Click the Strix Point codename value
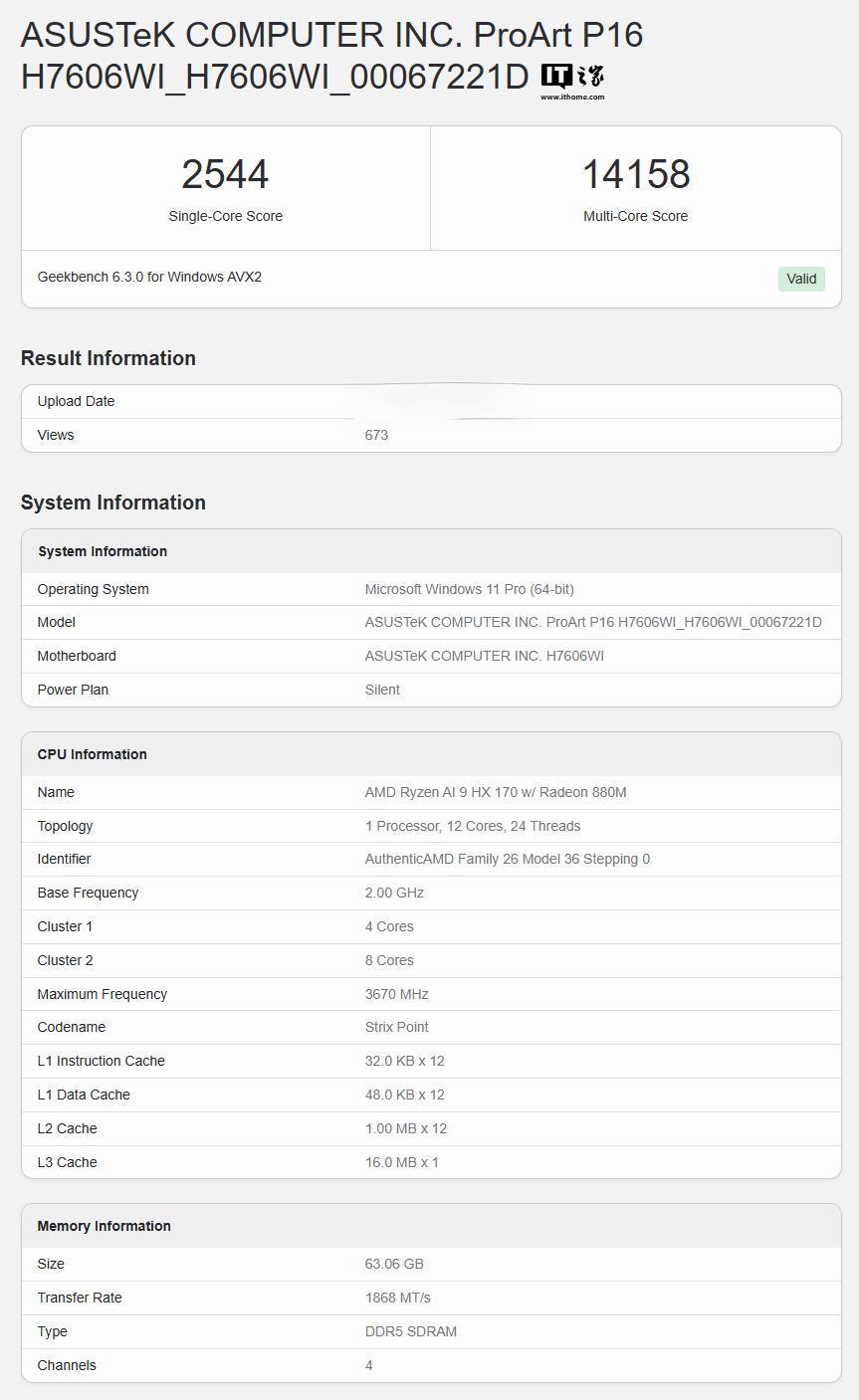This screenshot has width=859, height=1400. (x=396, y=1027)
